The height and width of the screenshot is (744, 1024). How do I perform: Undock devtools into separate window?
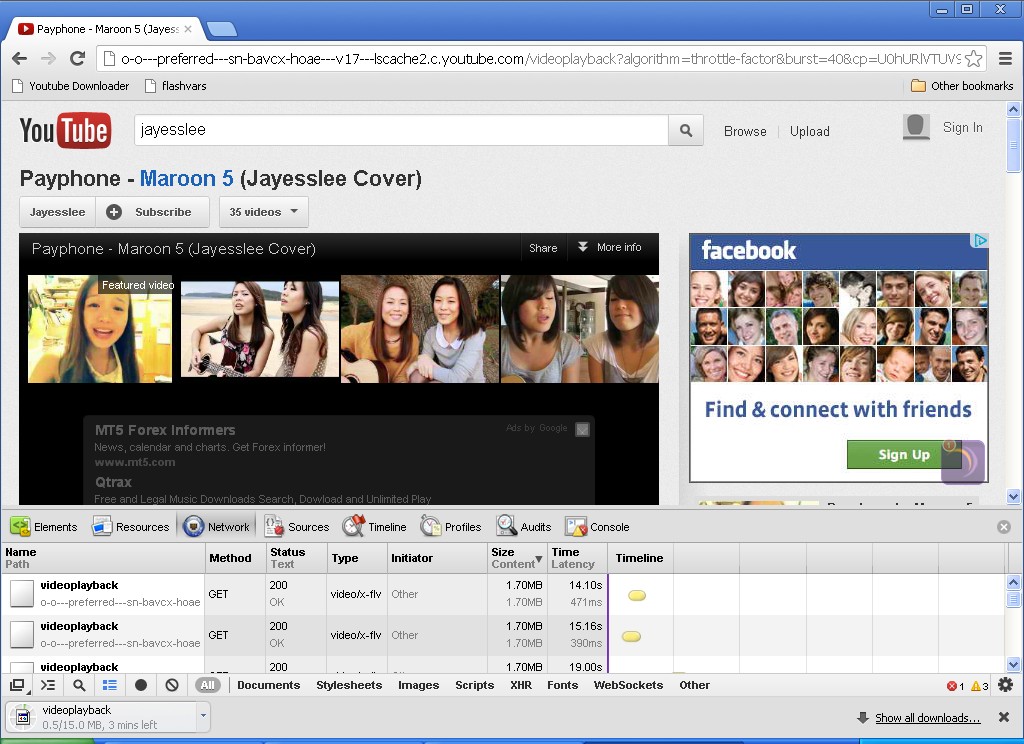pos(18,685)
